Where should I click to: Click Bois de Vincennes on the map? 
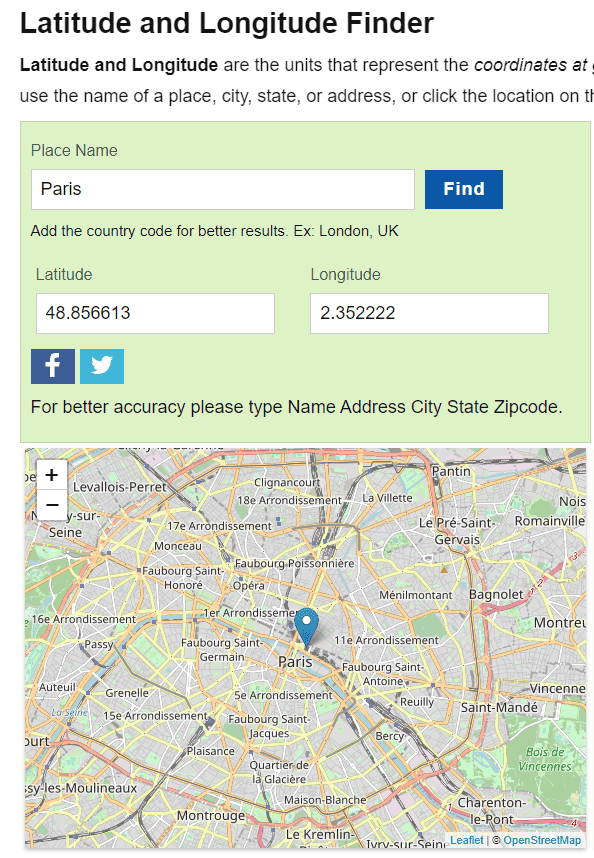[x=547, y=756]
